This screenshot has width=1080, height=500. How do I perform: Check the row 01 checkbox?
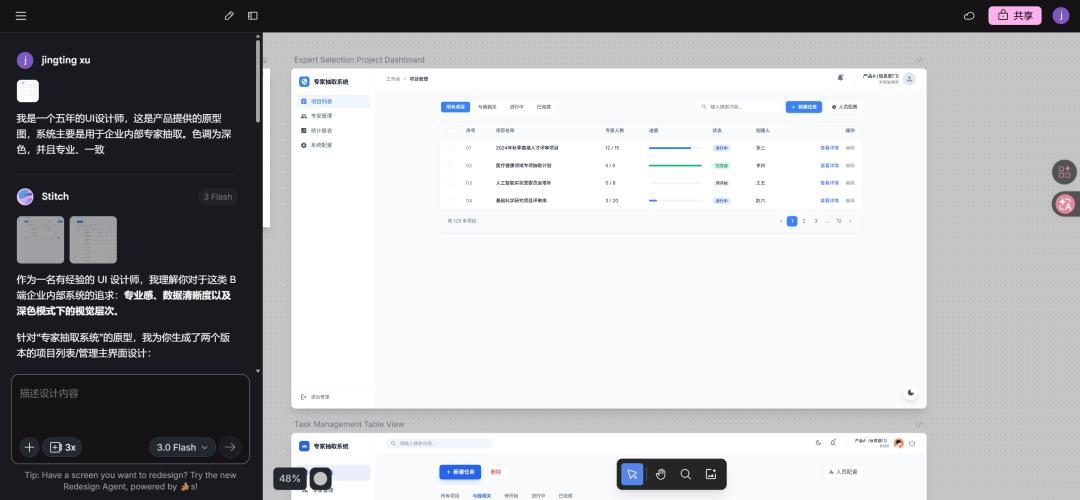tap(450, 148)
